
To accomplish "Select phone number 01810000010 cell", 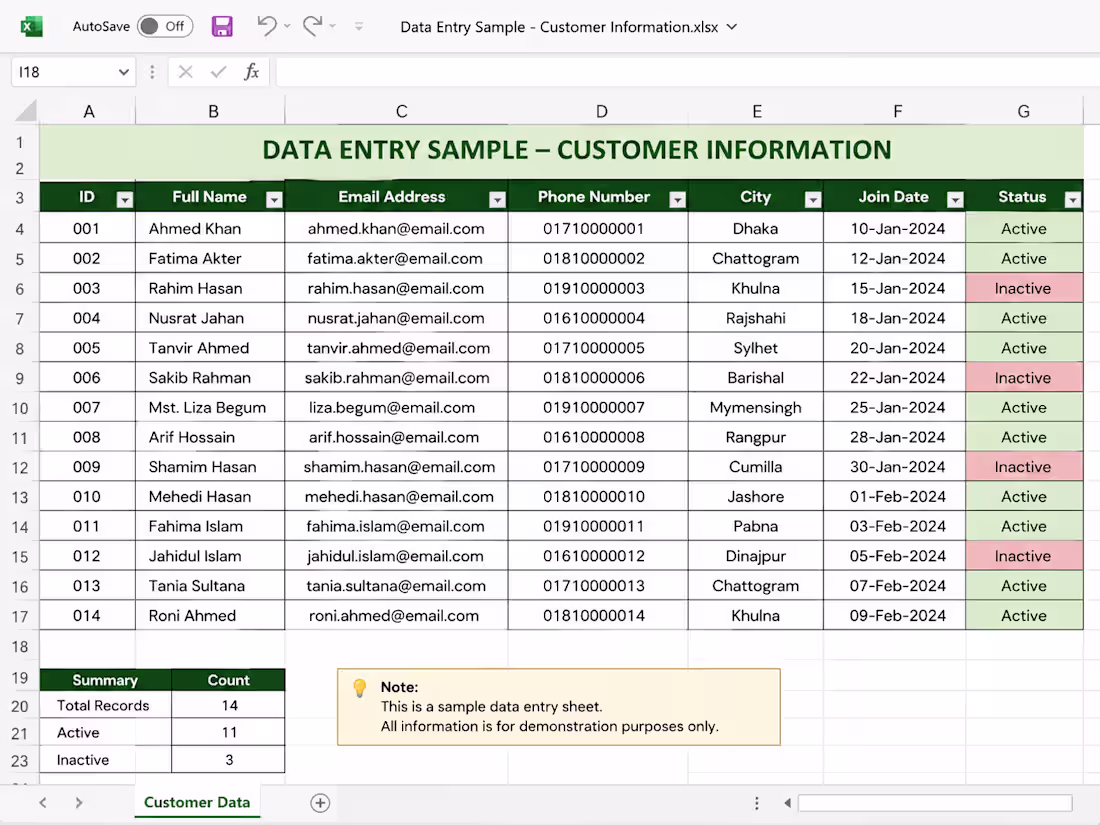I will 598,497.
